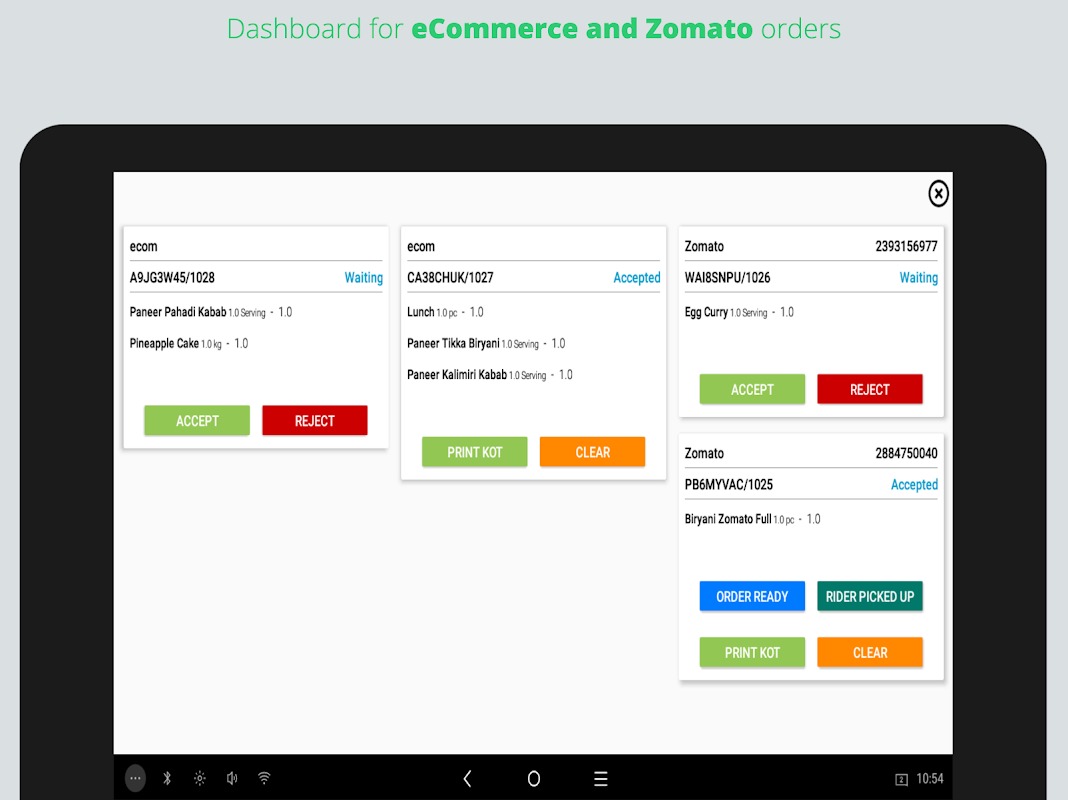1068x800 pixels.
Task: Select Zomato ID 2393156977
Action: pos(907,246)
